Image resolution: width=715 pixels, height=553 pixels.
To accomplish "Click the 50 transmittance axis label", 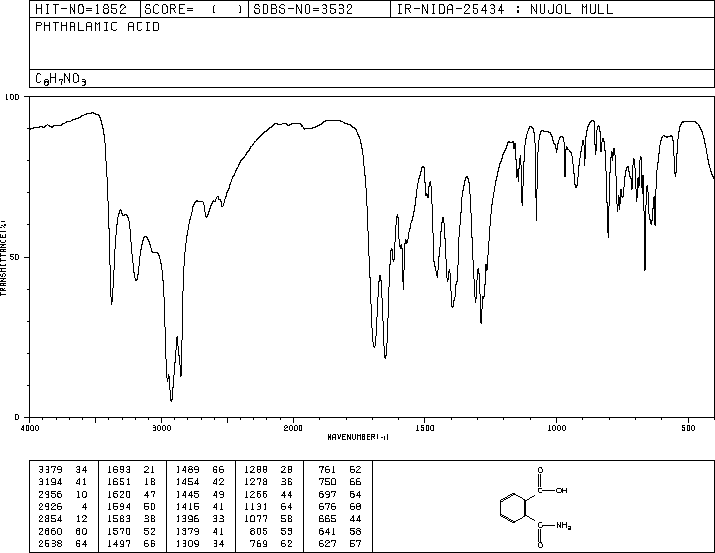I will (15, 257).
